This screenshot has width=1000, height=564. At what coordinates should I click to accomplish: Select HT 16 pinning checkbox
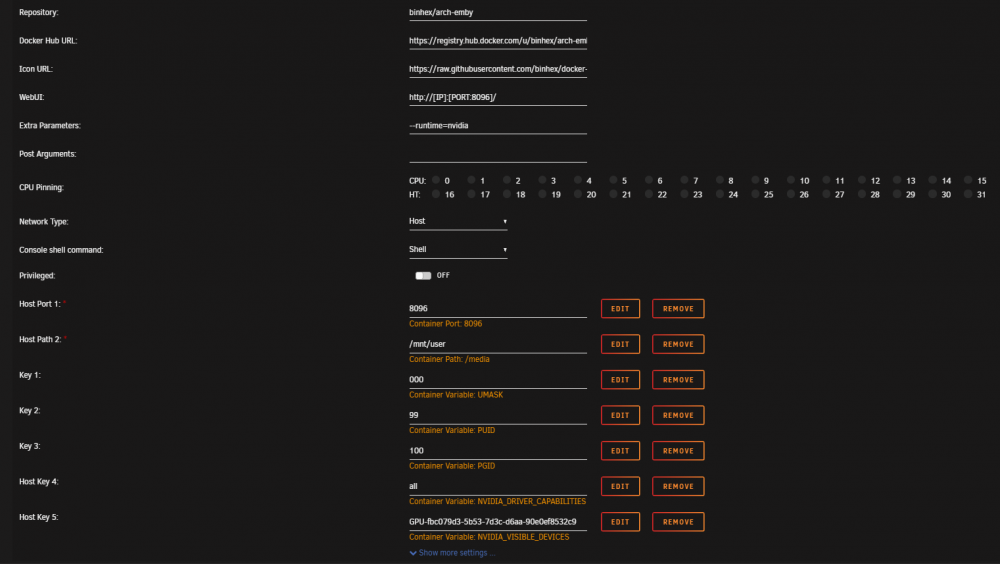coord(436,194)
